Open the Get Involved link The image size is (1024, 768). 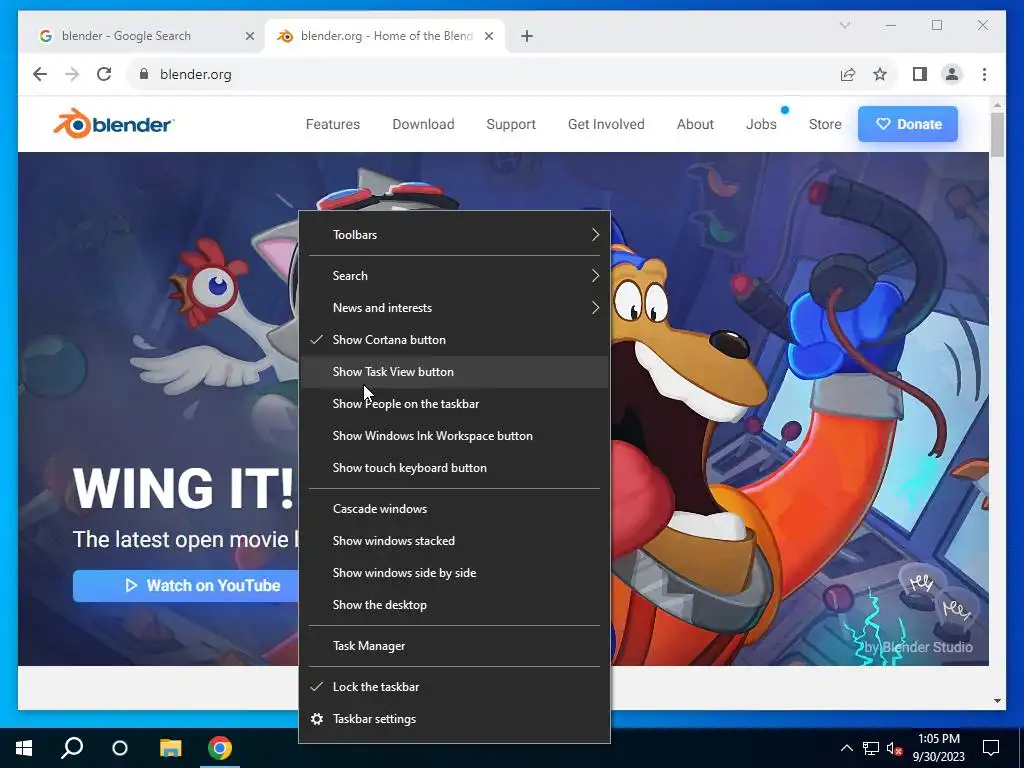(x=606, y=124)
